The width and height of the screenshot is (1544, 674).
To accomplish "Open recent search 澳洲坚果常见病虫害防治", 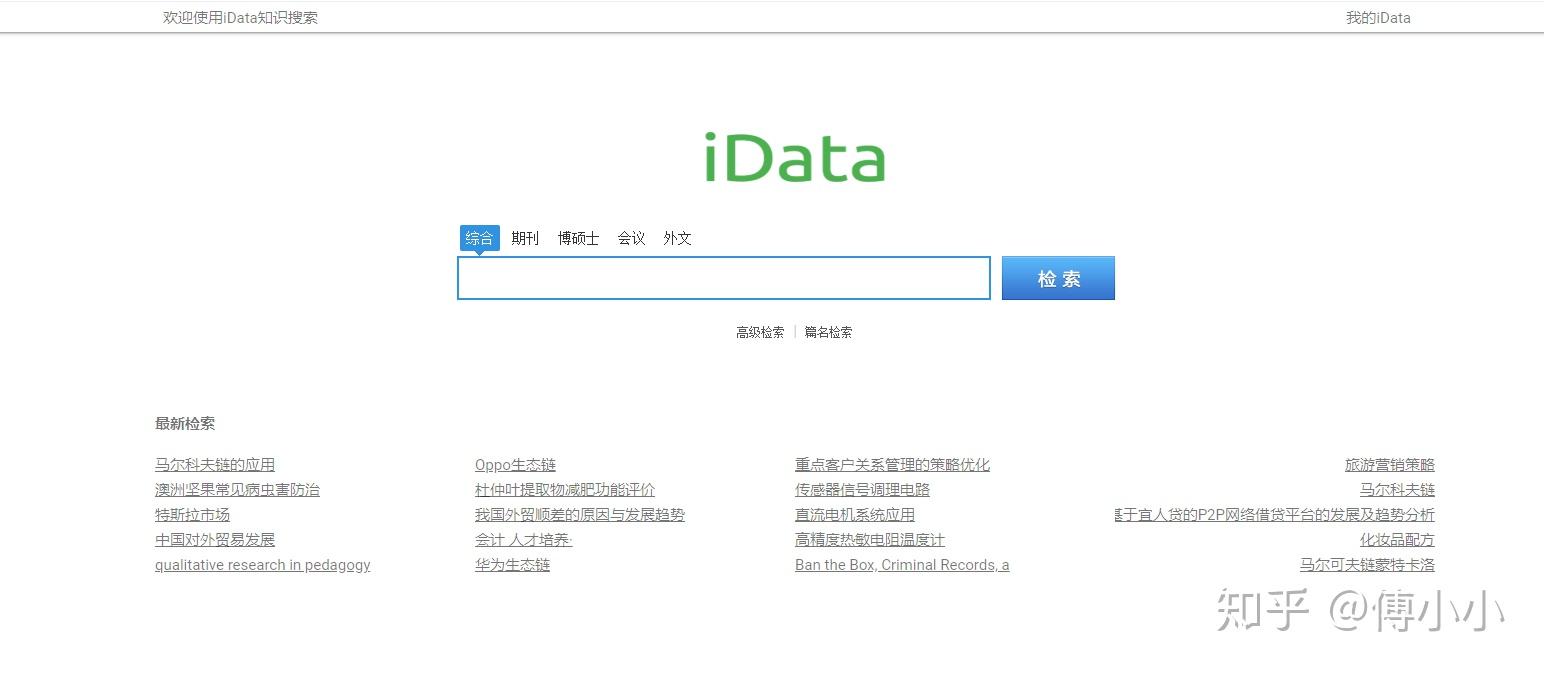I will (x=237, y=490).
